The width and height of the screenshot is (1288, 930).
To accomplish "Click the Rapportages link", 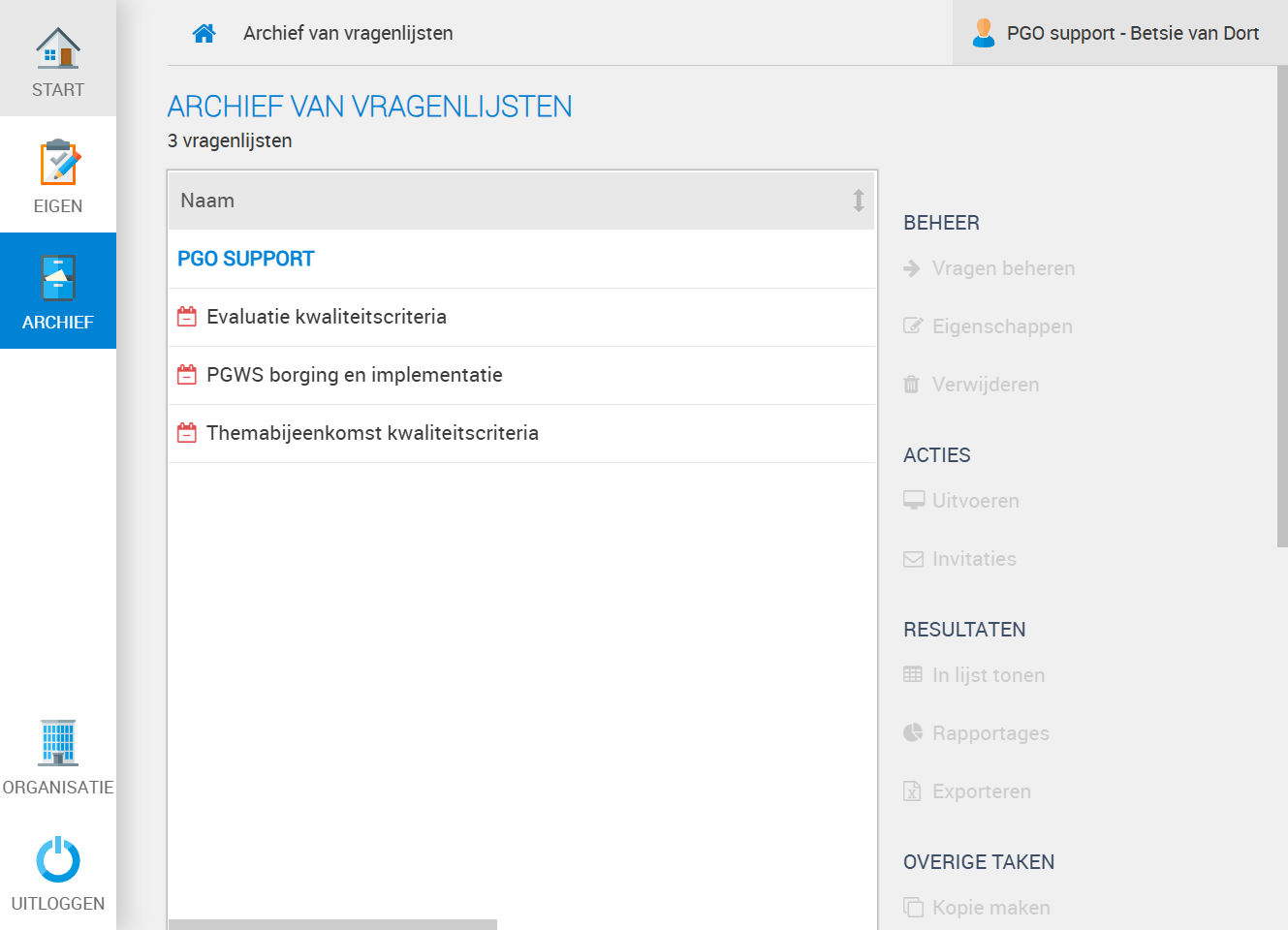I will (990, 733).
